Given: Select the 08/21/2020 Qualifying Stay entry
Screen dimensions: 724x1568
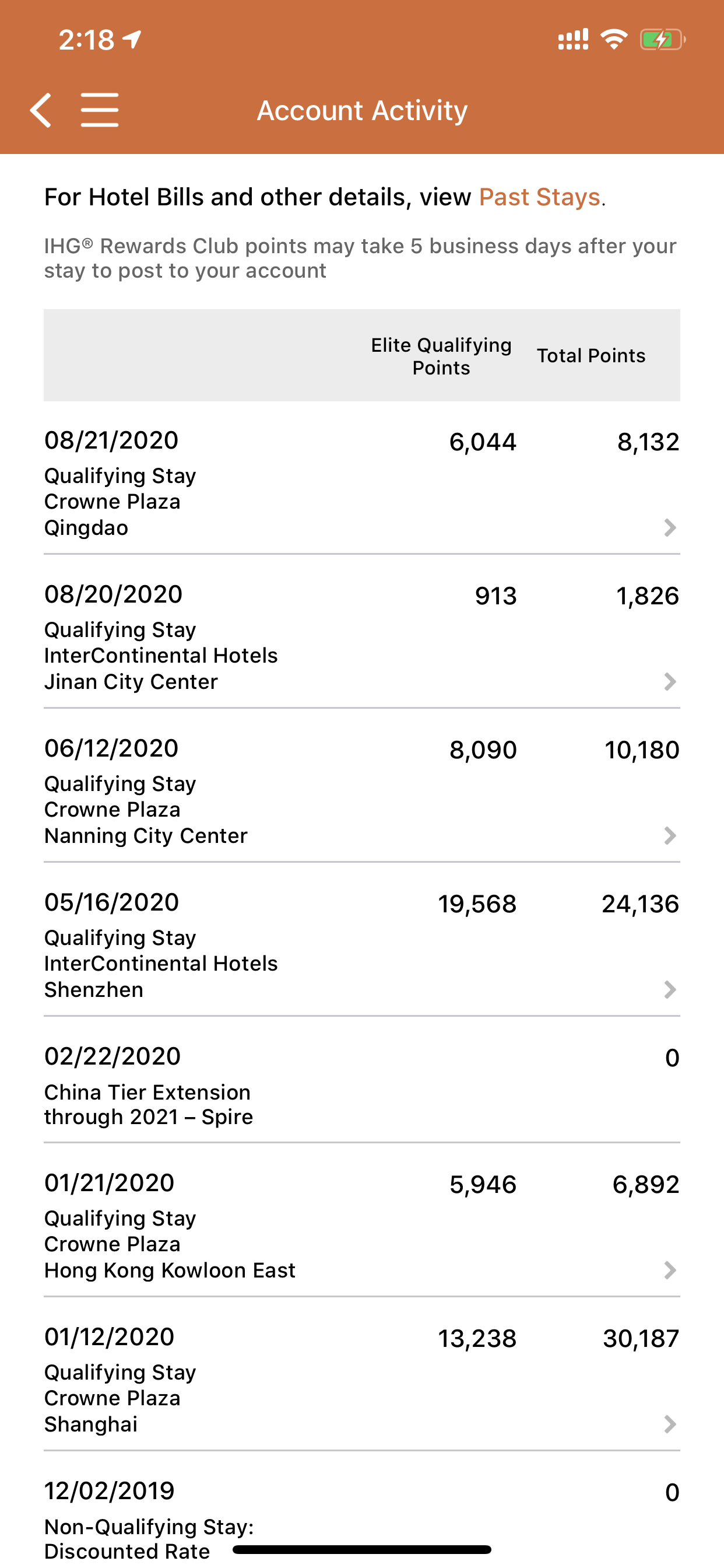Looking at the screenshot, I should coord(362,478).
